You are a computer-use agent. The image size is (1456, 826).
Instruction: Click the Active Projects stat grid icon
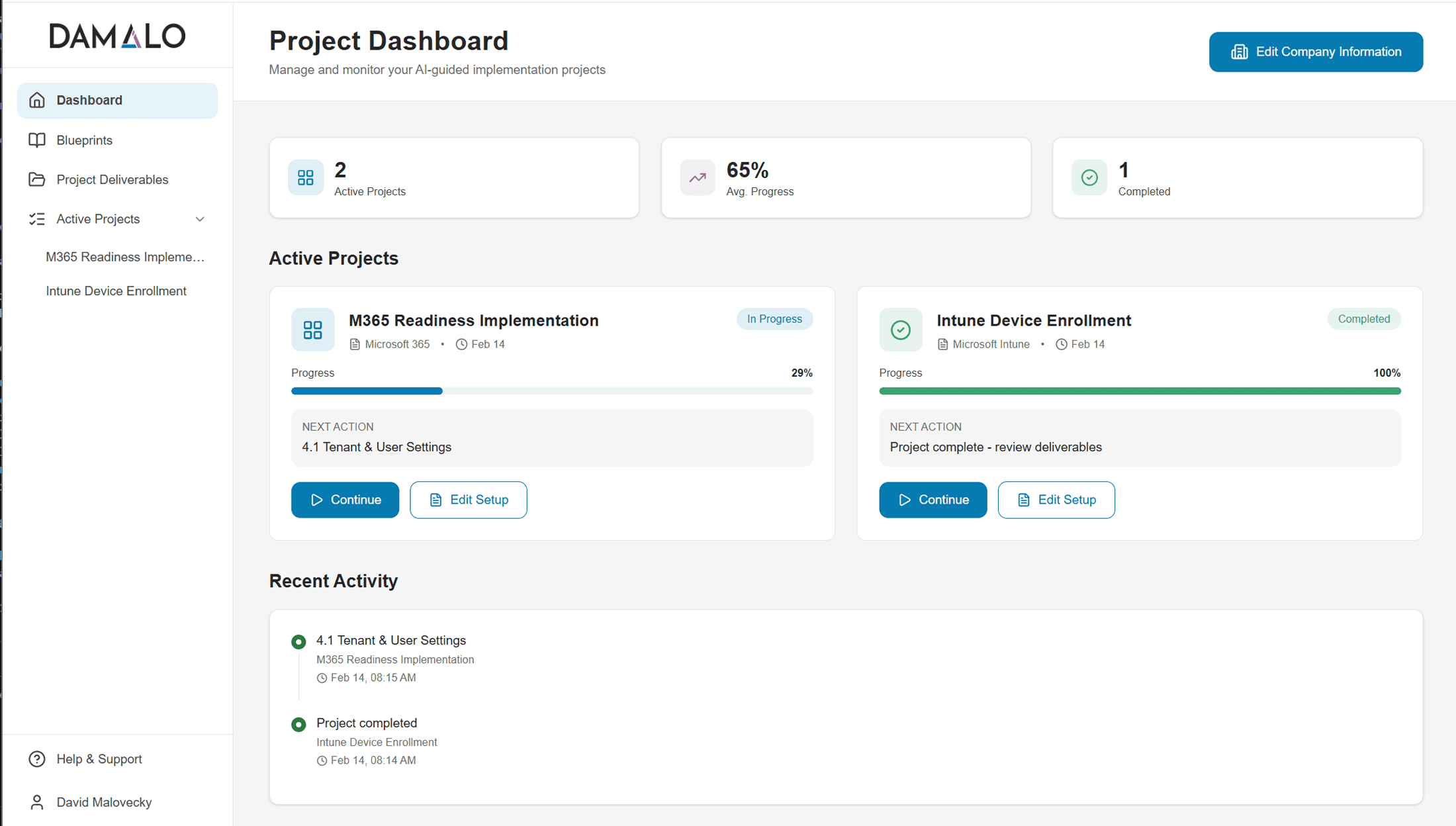pyautogui.click(x=306, y=177)
